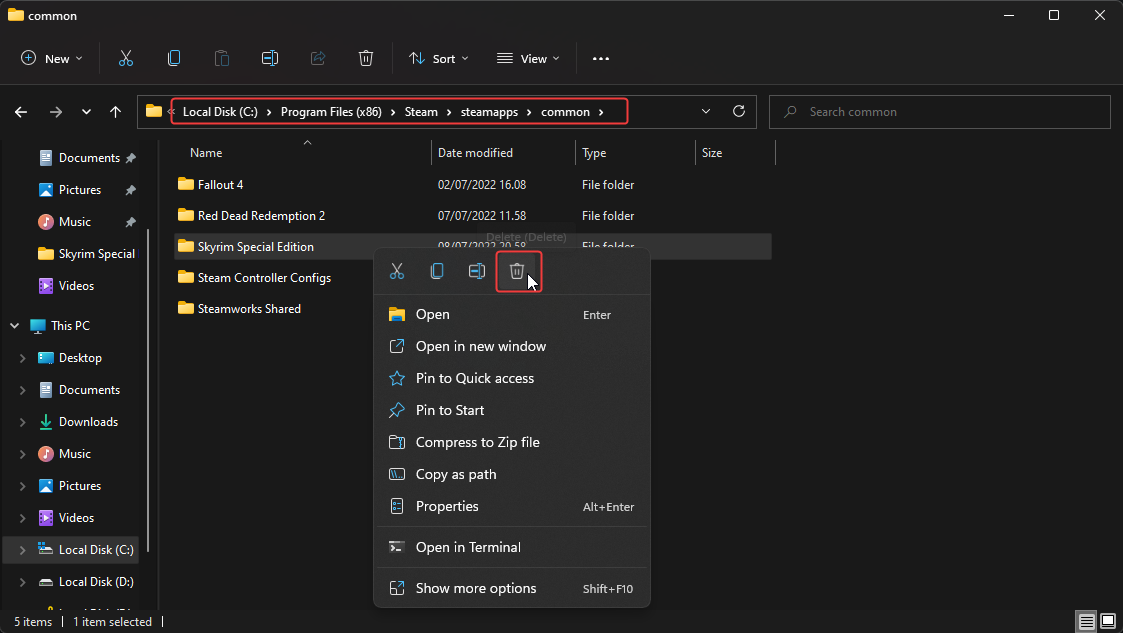Switch to details view in status bar
Viewport: 1123px width, 633px height.
(1086, 622)
